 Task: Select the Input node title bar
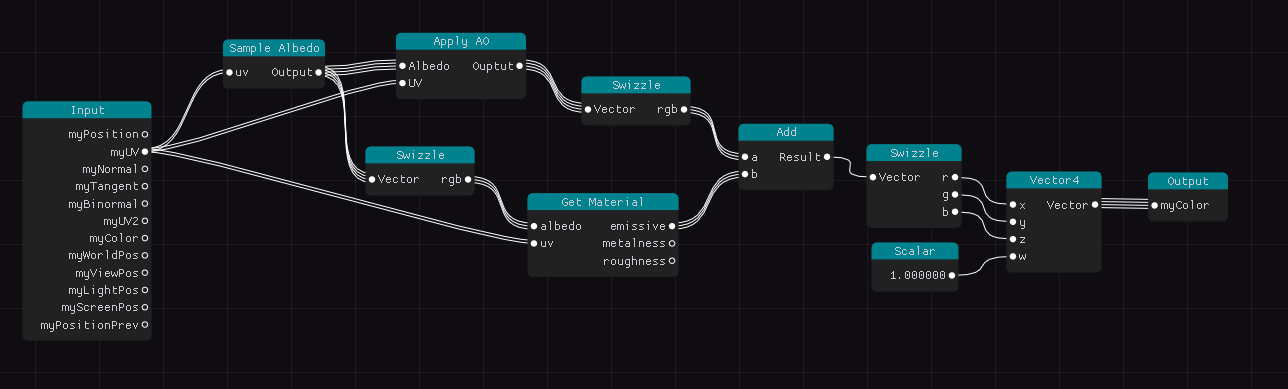87,110
